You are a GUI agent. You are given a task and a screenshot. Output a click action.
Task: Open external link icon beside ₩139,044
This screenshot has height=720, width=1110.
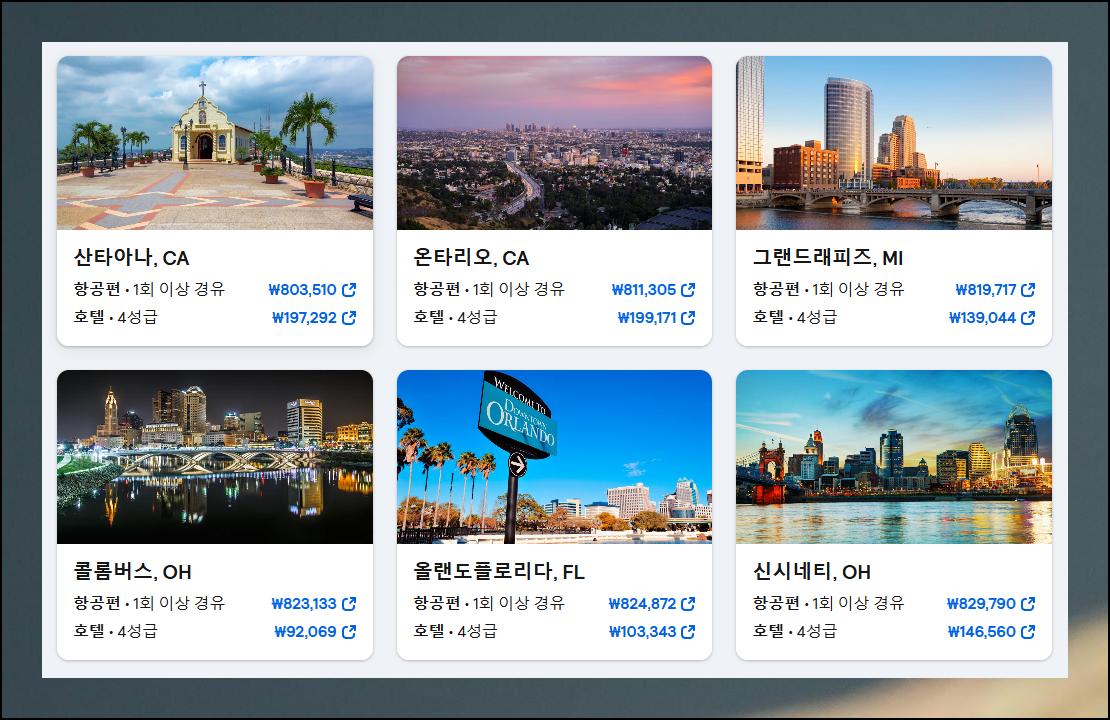1028,318
